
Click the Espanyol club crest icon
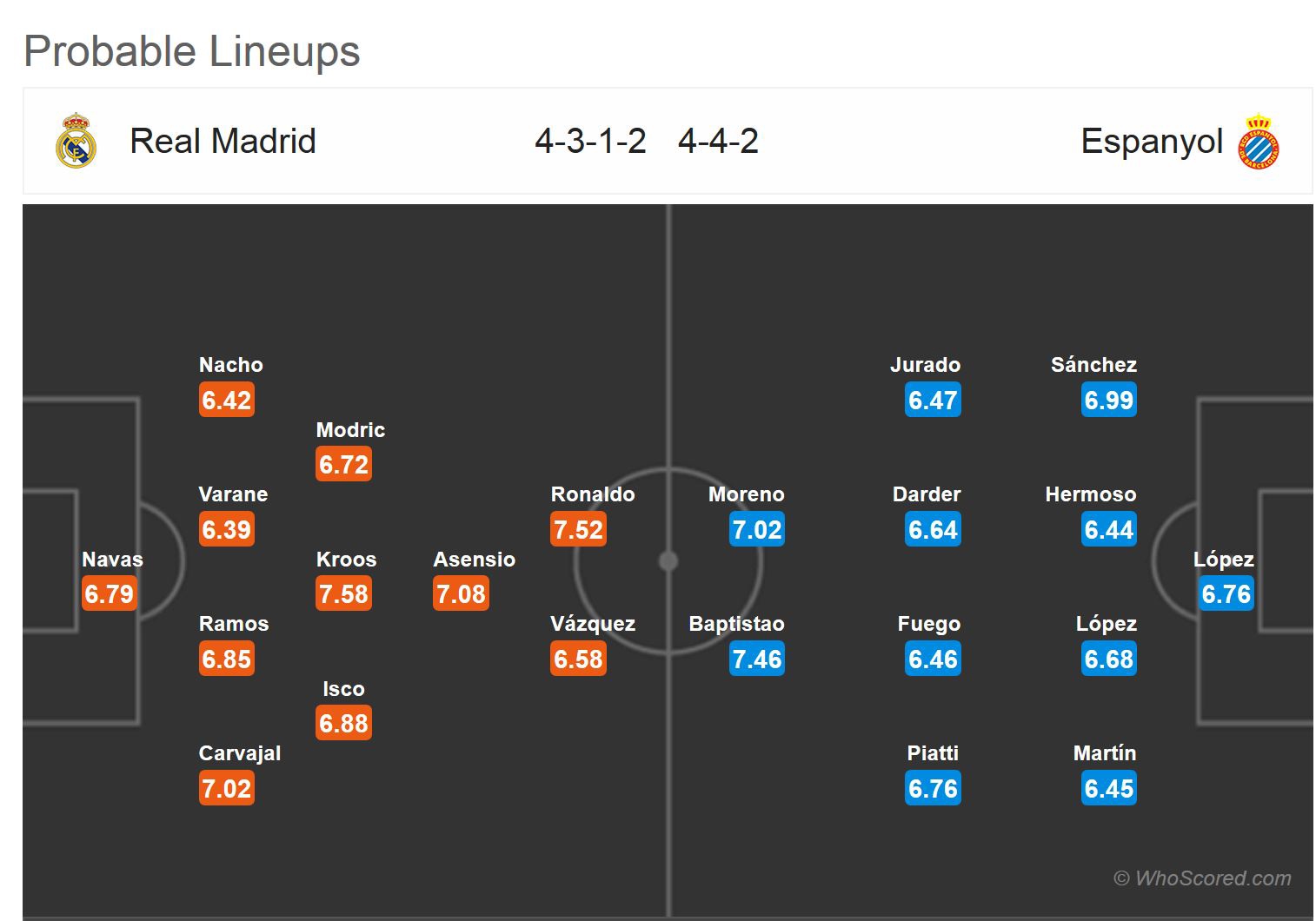coord(1258,141)
